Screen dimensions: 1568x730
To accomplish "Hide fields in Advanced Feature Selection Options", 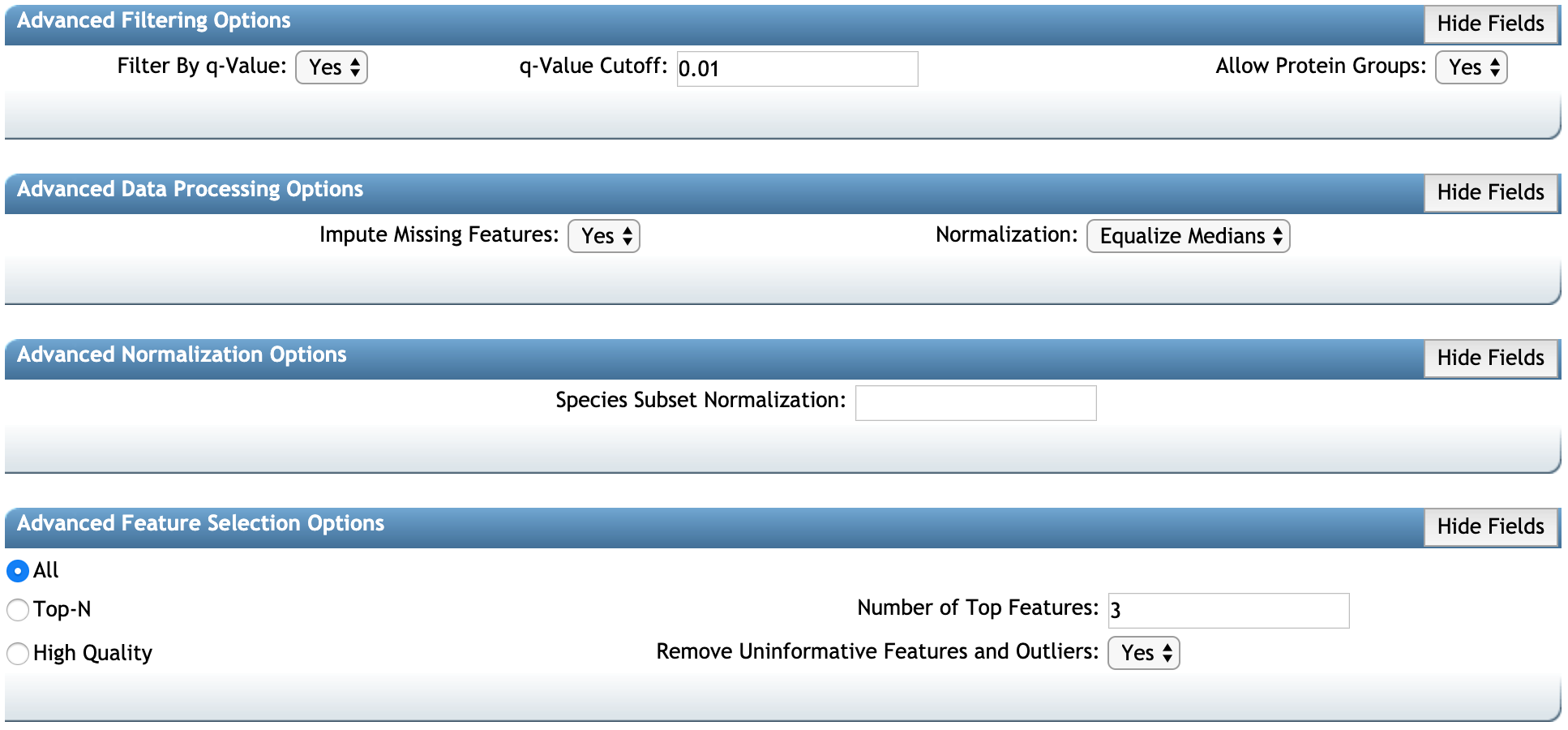I will click(x=1490, y=526).
